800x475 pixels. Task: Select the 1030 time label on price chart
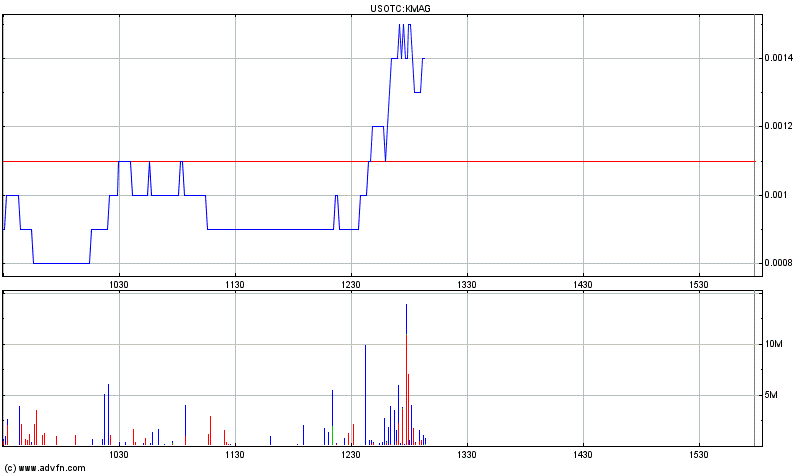point(119,285)
